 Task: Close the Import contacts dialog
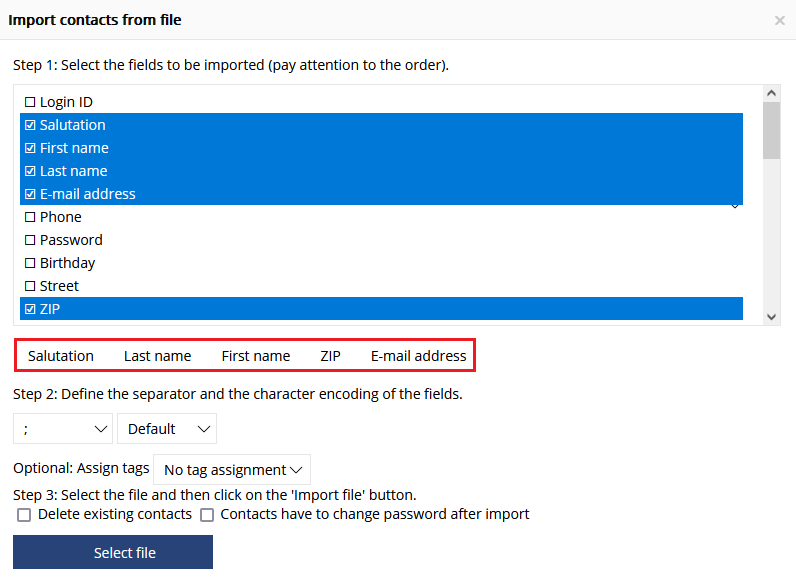tap(779, 20)
